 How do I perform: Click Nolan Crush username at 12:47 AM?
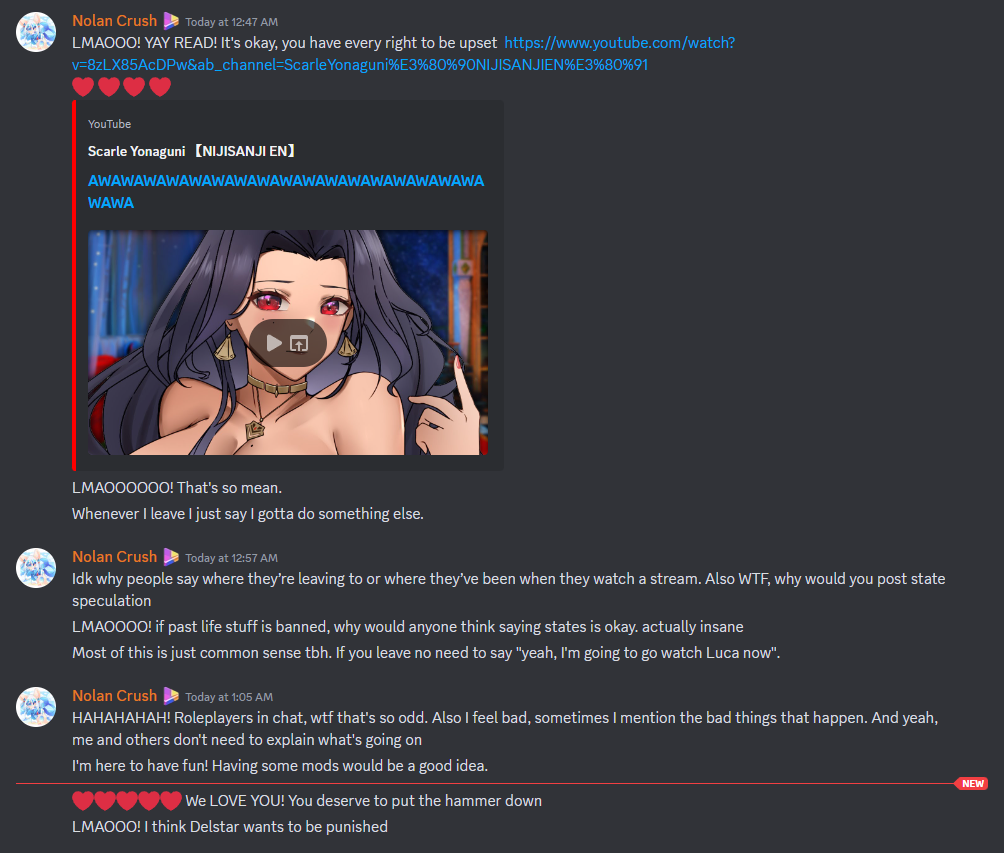(115, 21)
